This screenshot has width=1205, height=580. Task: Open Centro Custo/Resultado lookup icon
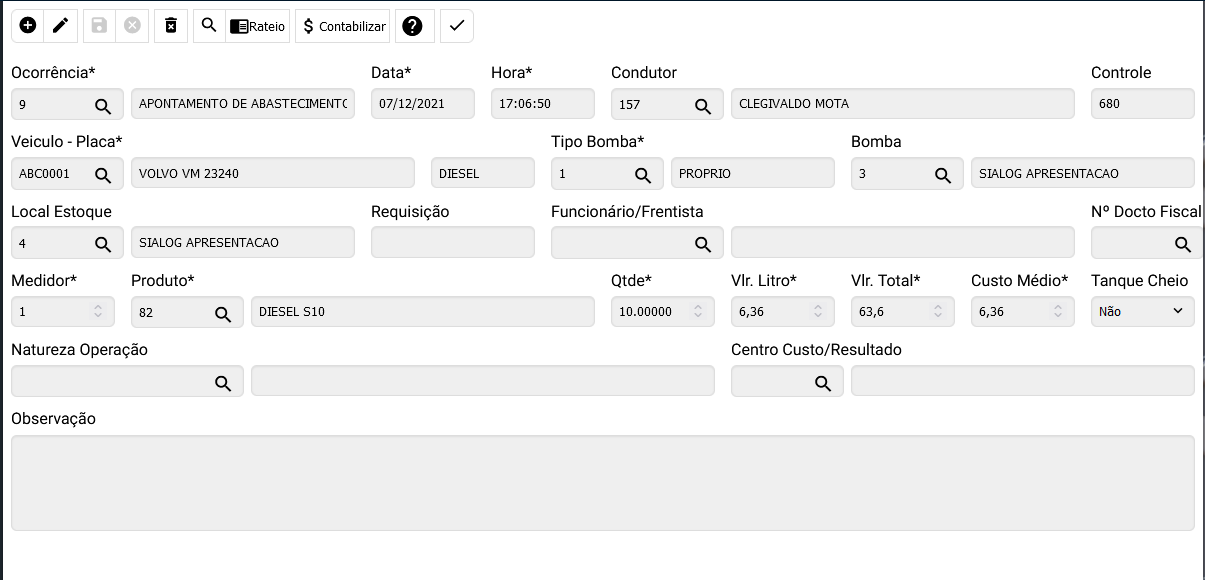(823, 382)
